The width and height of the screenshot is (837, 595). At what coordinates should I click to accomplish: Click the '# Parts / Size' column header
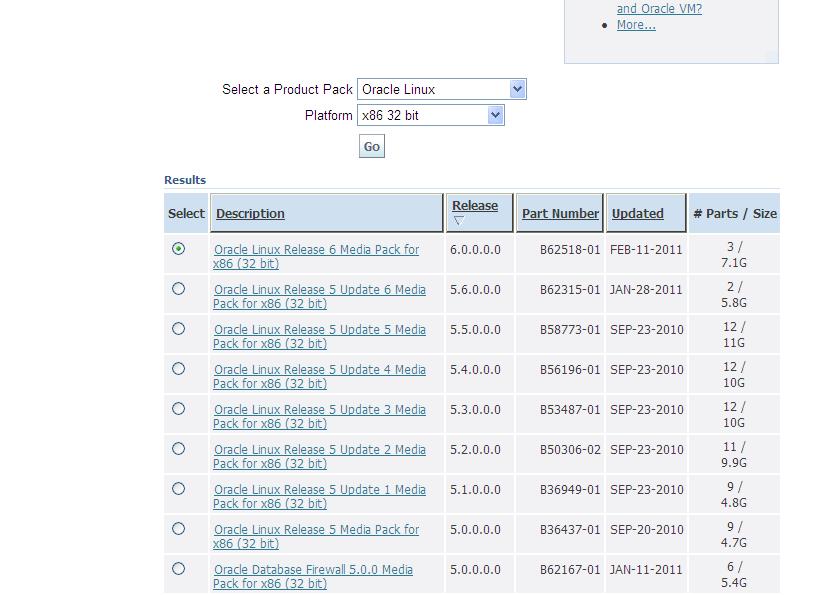click(x=735, y=213)
